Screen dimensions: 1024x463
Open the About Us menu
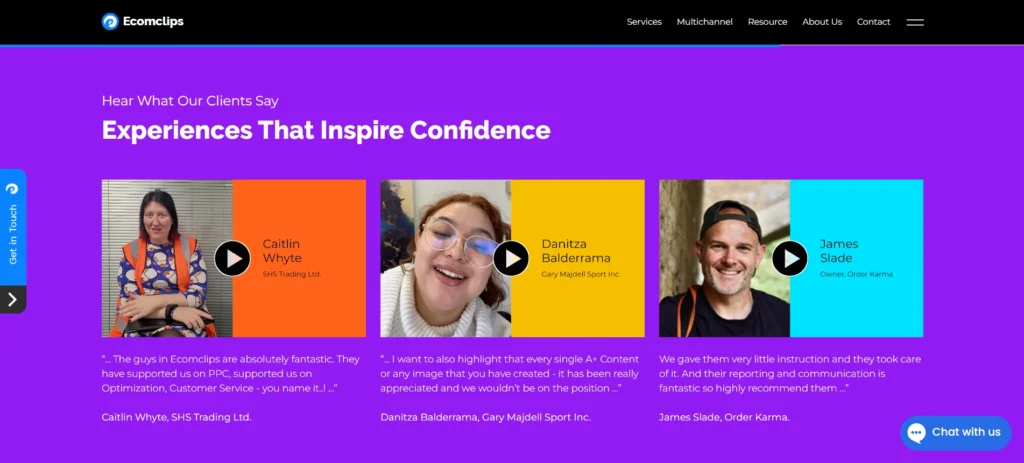pos(822,22)
